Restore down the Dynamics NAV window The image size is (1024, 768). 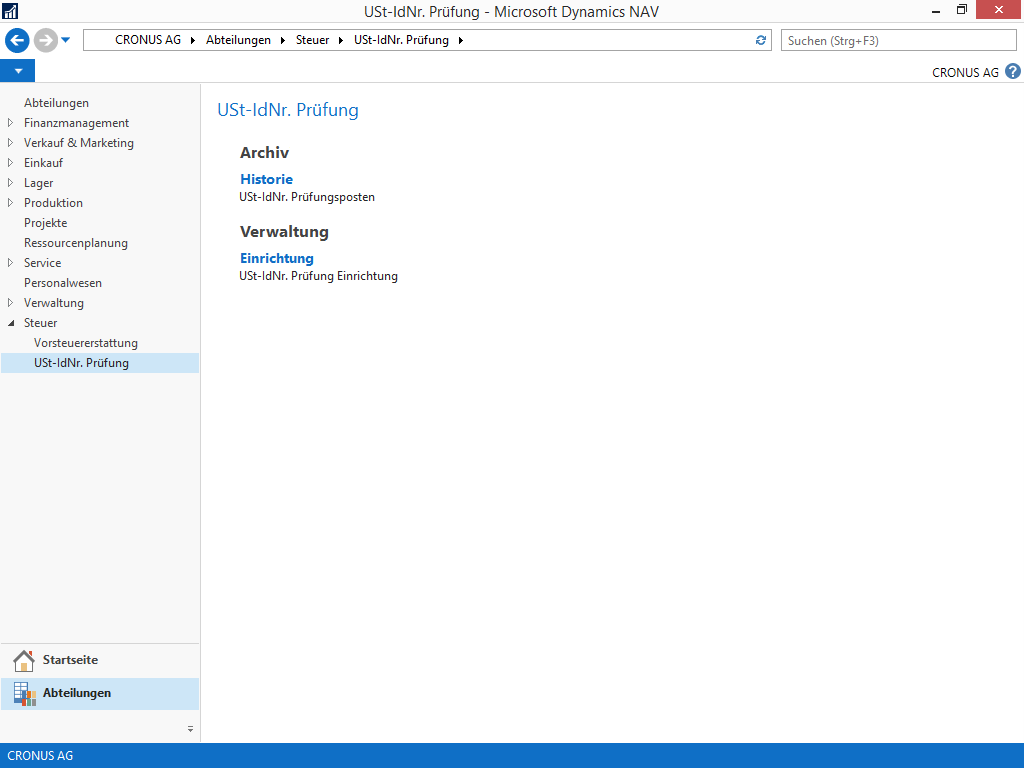click(961, 10)
